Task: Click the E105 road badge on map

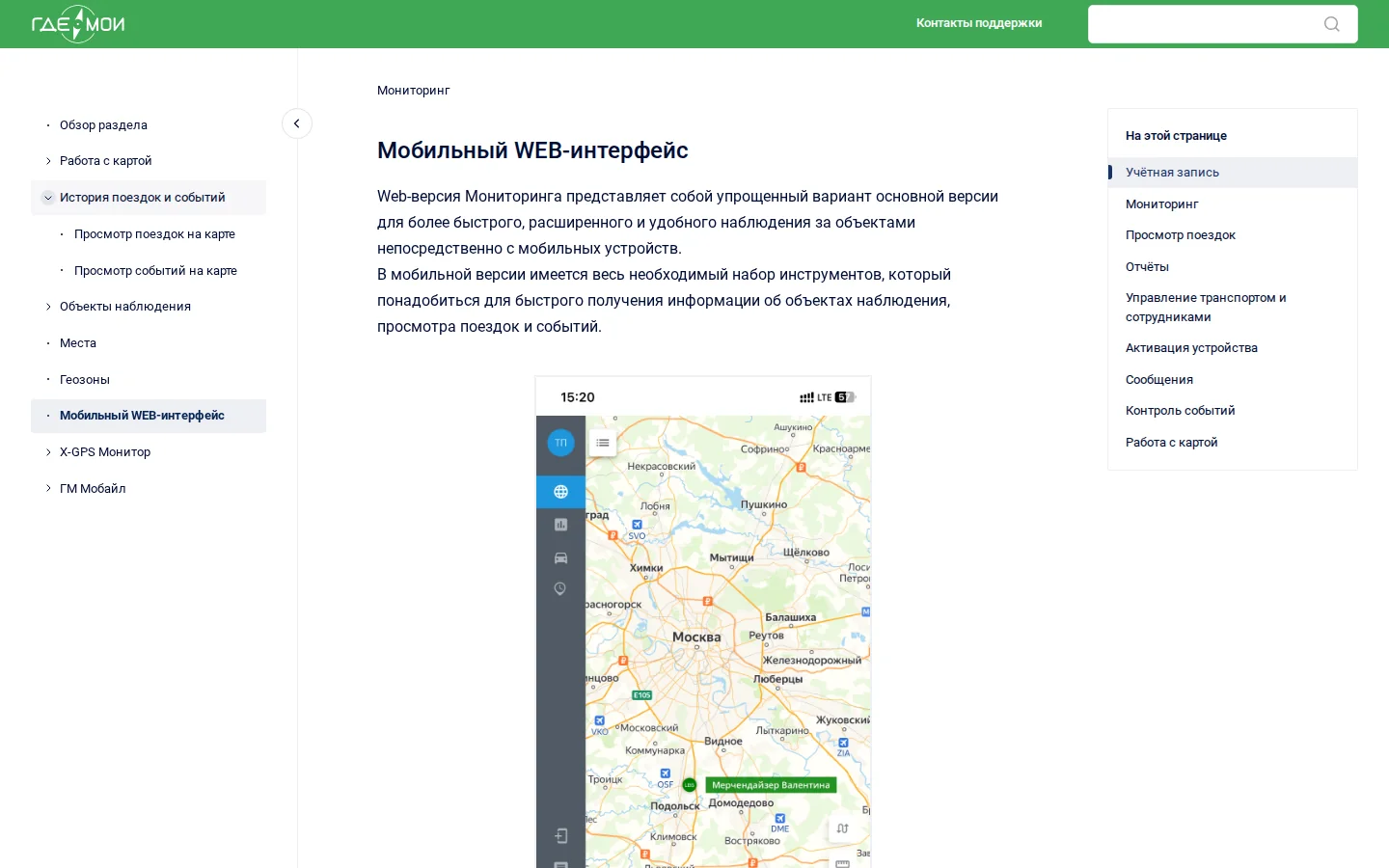Action: pyautogui.click(x=642, y=695)
